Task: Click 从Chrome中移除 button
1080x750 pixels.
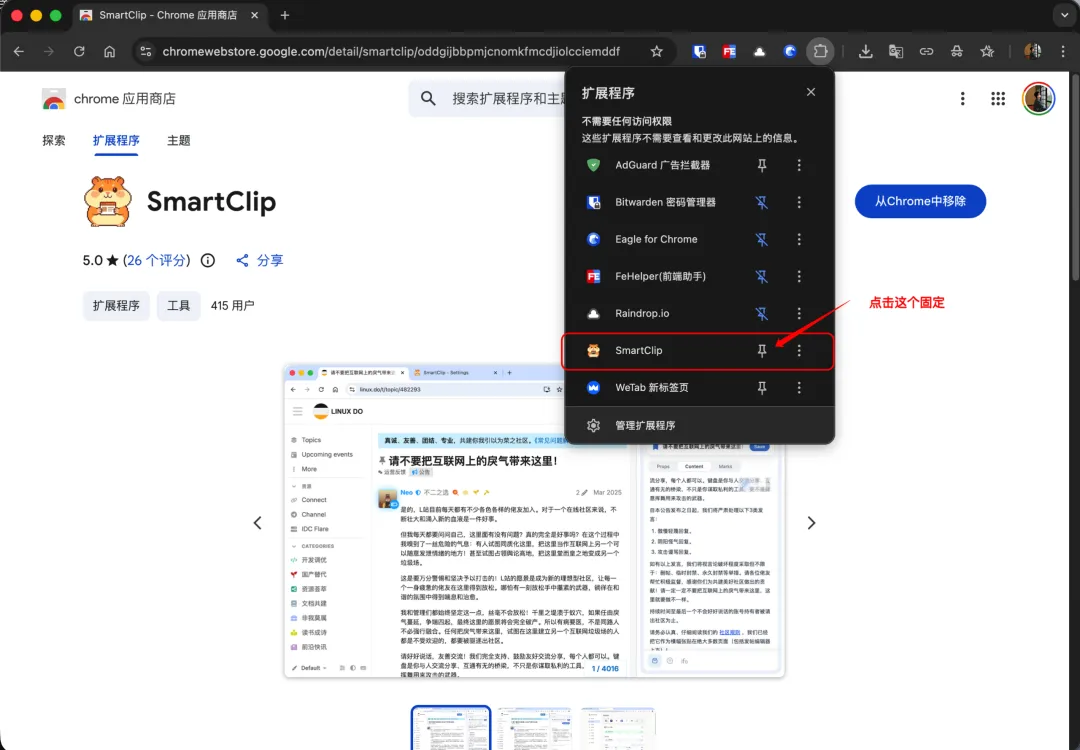Action: pyautogui.click(x=920, y=201)
